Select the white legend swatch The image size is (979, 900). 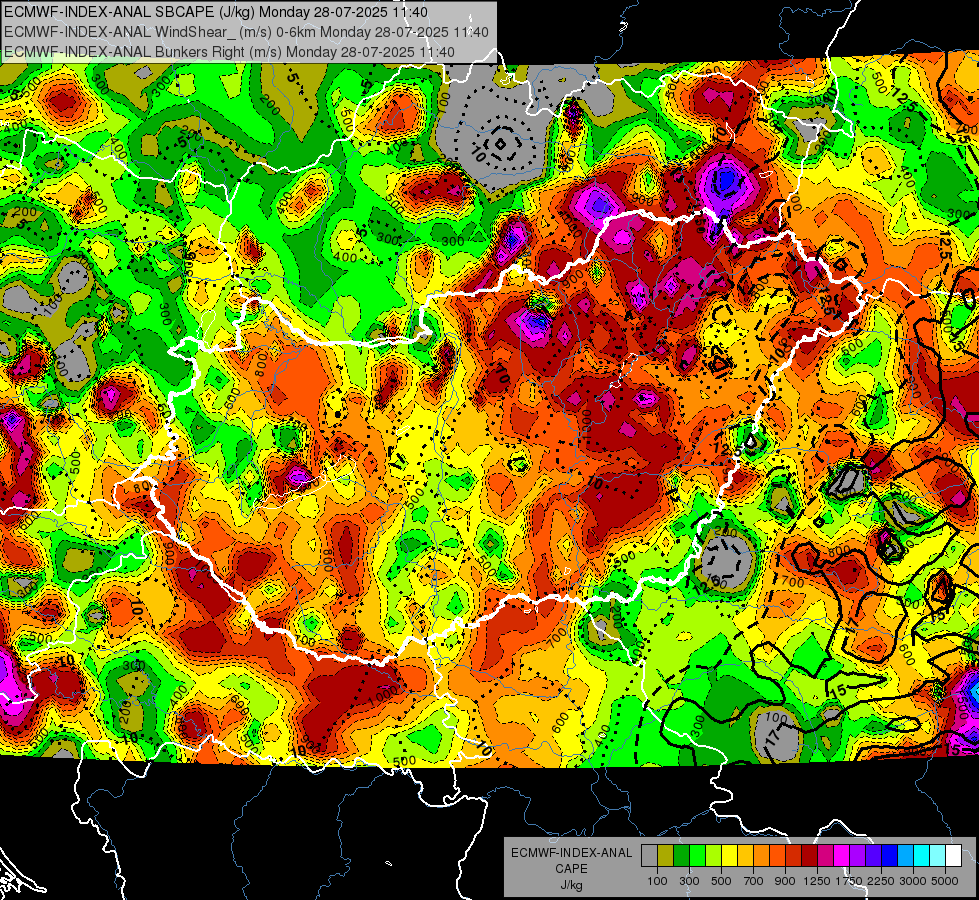(x=954, y=856)
